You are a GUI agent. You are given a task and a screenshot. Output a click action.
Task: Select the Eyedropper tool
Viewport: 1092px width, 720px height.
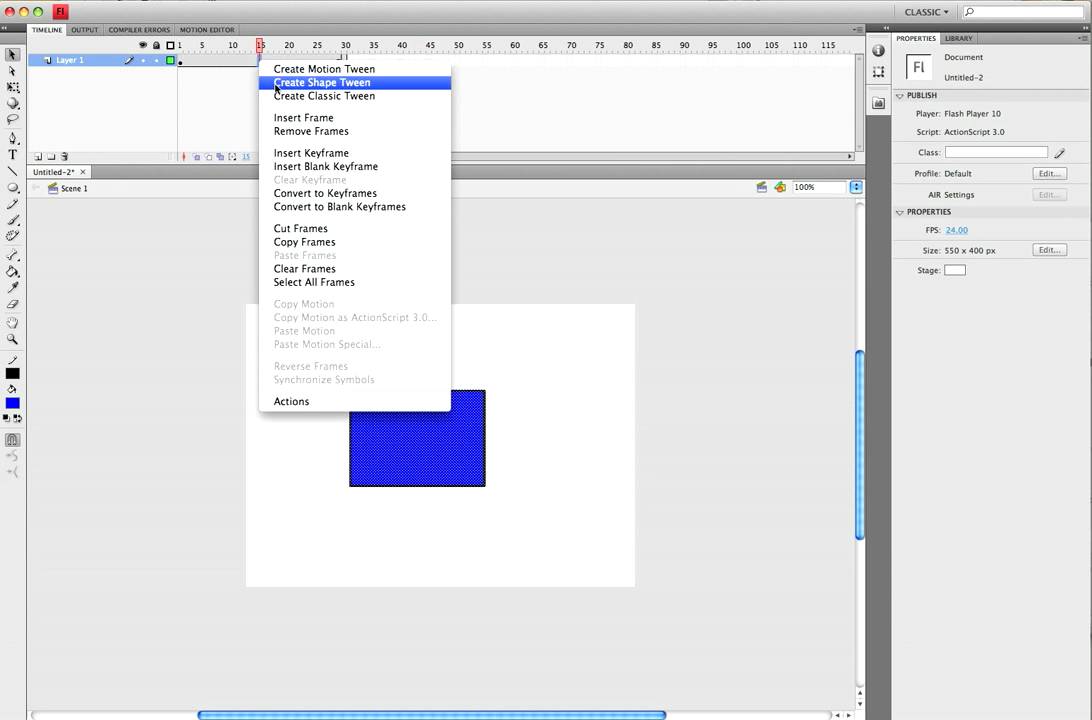13,288
